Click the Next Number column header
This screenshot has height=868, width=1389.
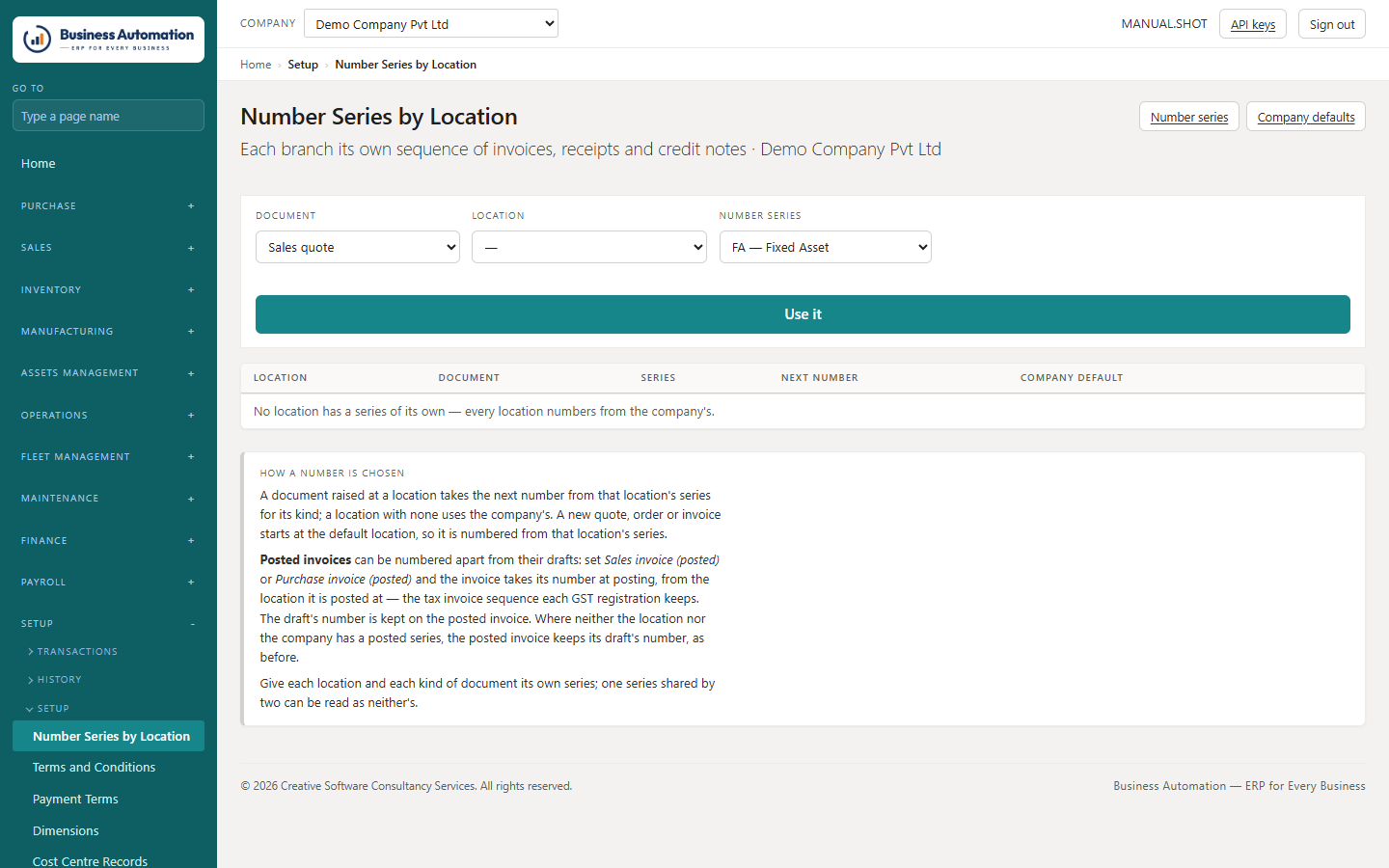820,378
